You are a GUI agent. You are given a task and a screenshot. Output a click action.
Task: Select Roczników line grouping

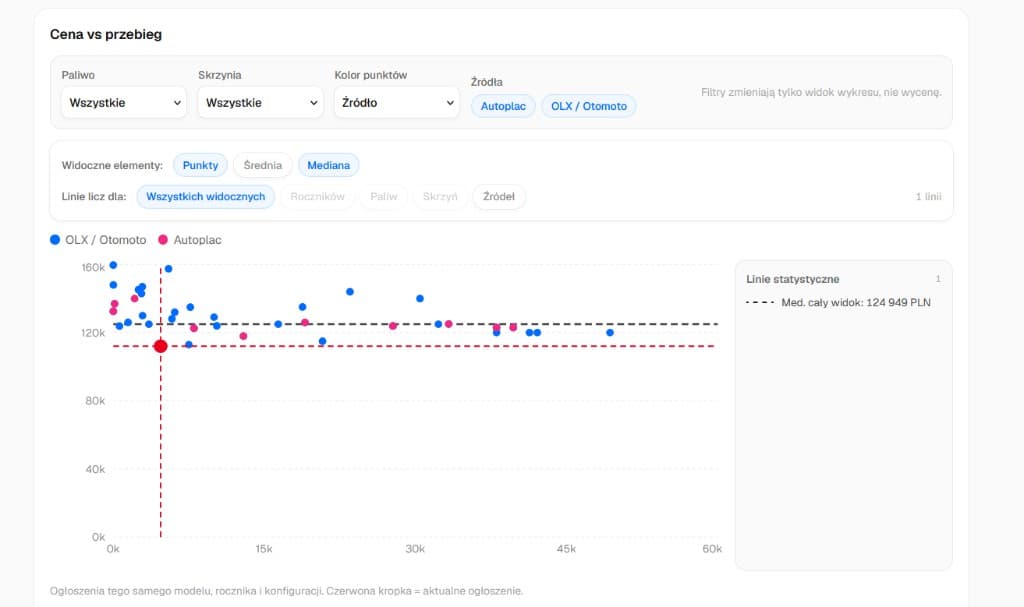click(x=317, y=197)
